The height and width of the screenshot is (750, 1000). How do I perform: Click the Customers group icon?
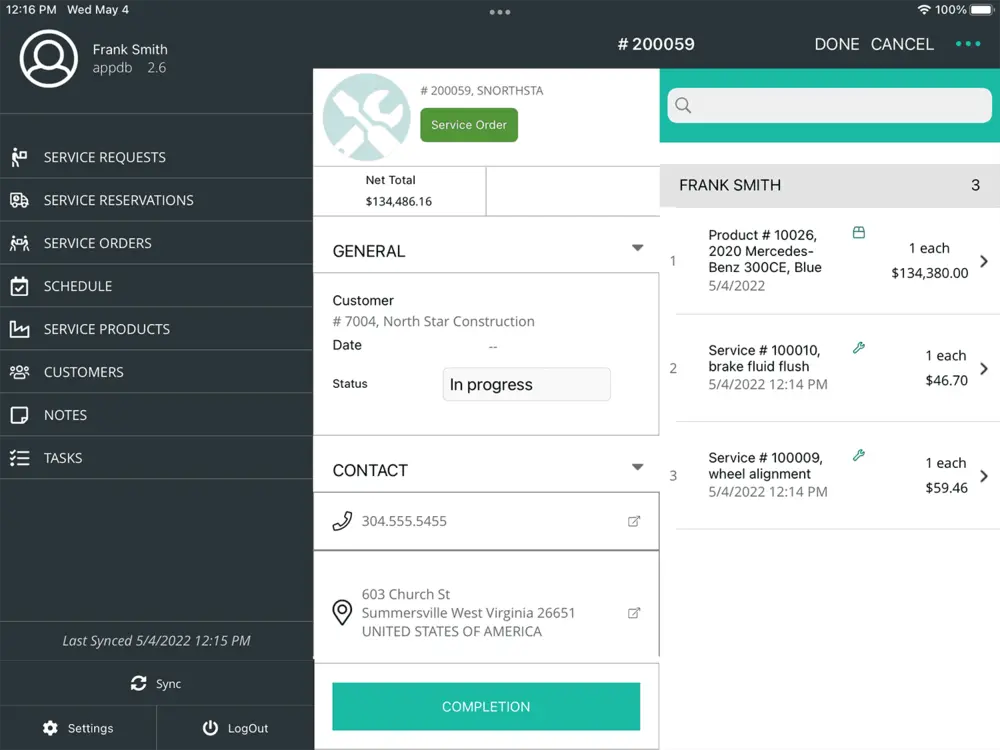pyautogui.click(x=19, y=372)
